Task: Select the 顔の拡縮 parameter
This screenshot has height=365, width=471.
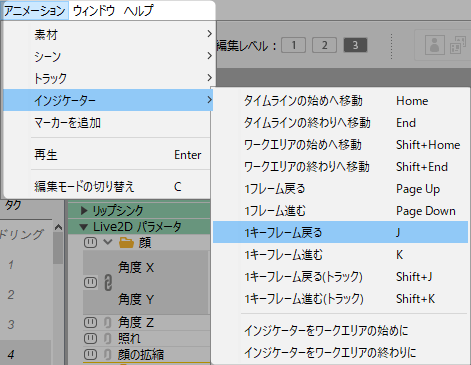Action: (x=141, y=354)
